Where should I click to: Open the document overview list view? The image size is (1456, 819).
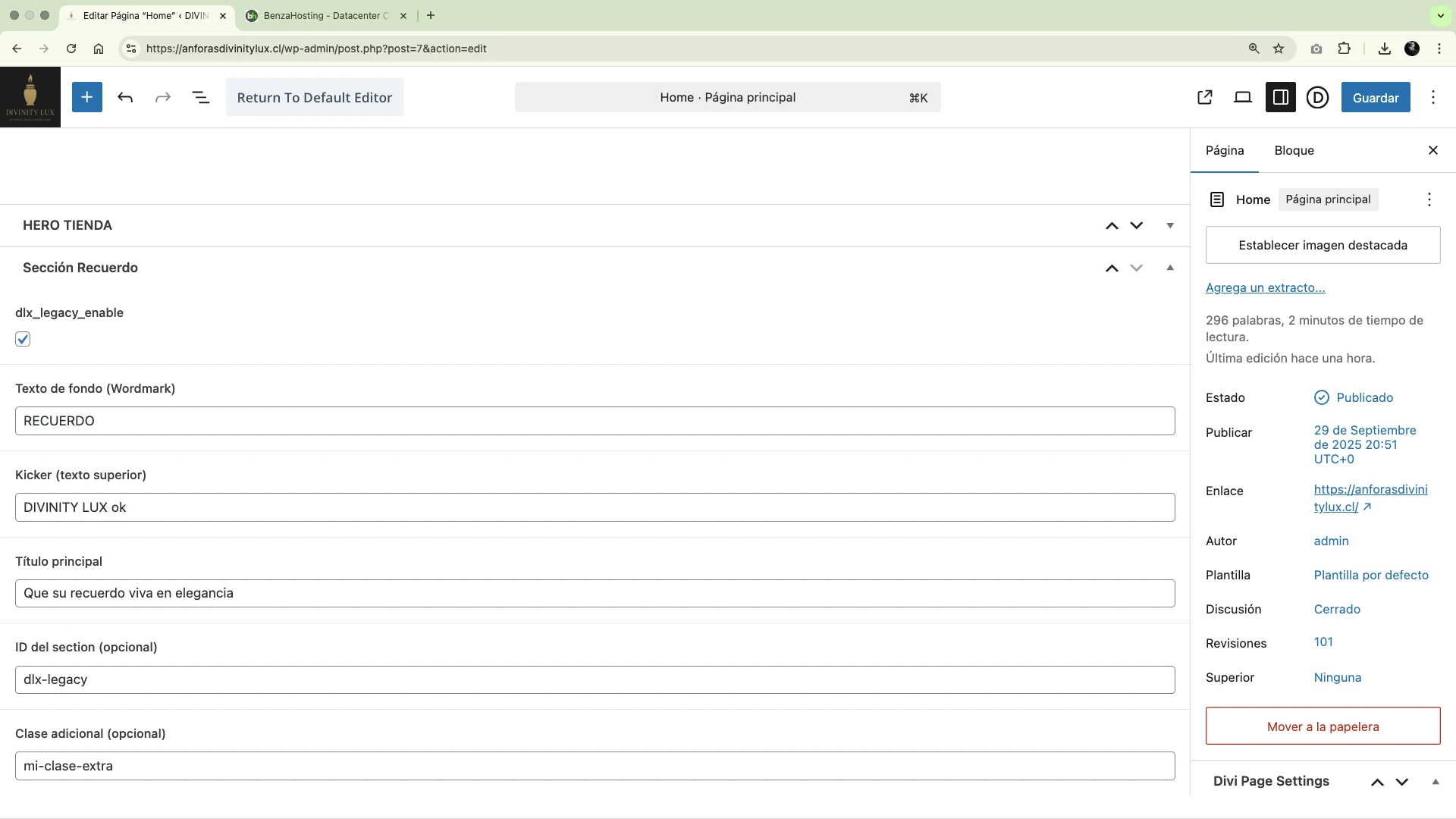[200, 97]
